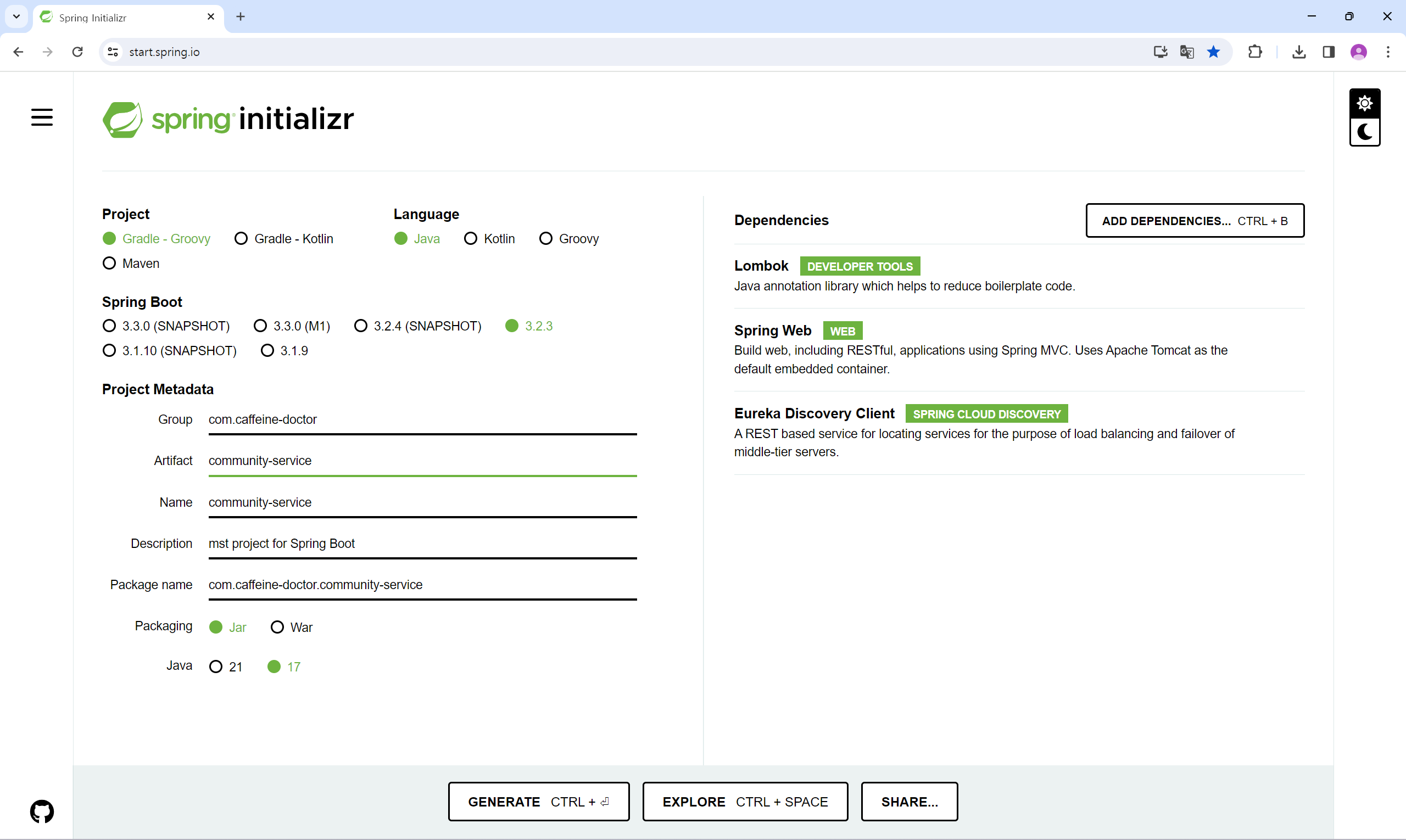1406x840 pixels.
Task: Open Chrome three-dot menu
Action: click(x=1387, y=52)
